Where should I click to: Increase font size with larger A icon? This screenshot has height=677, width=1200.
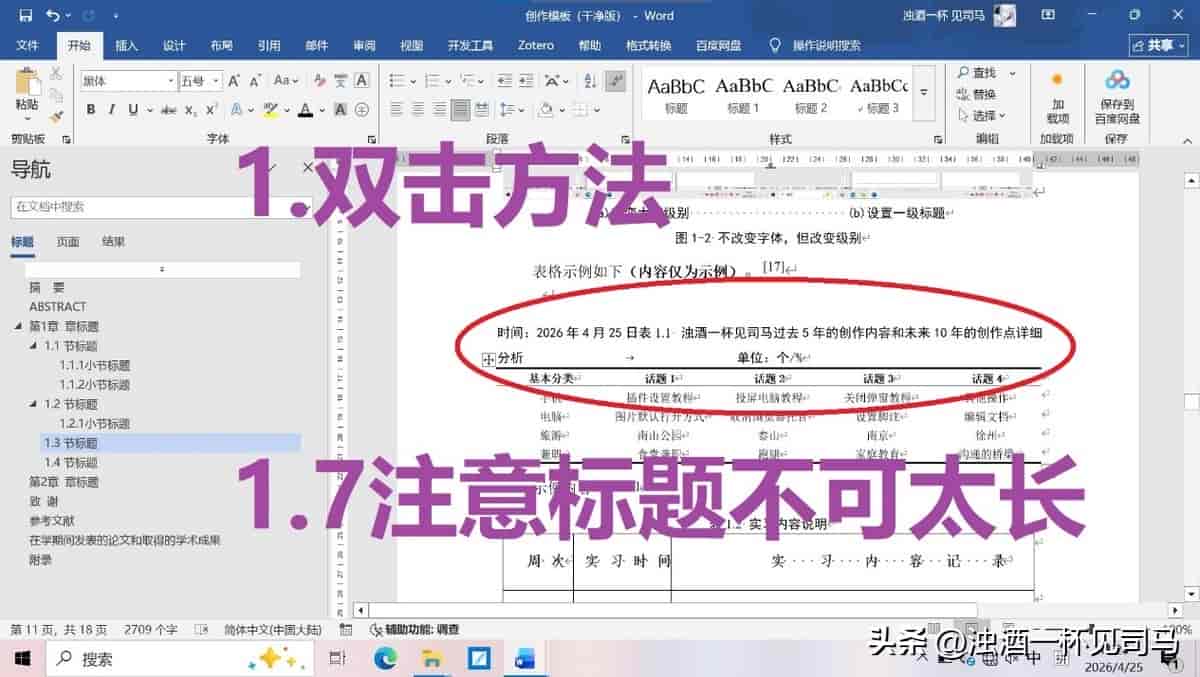(233, 81)
